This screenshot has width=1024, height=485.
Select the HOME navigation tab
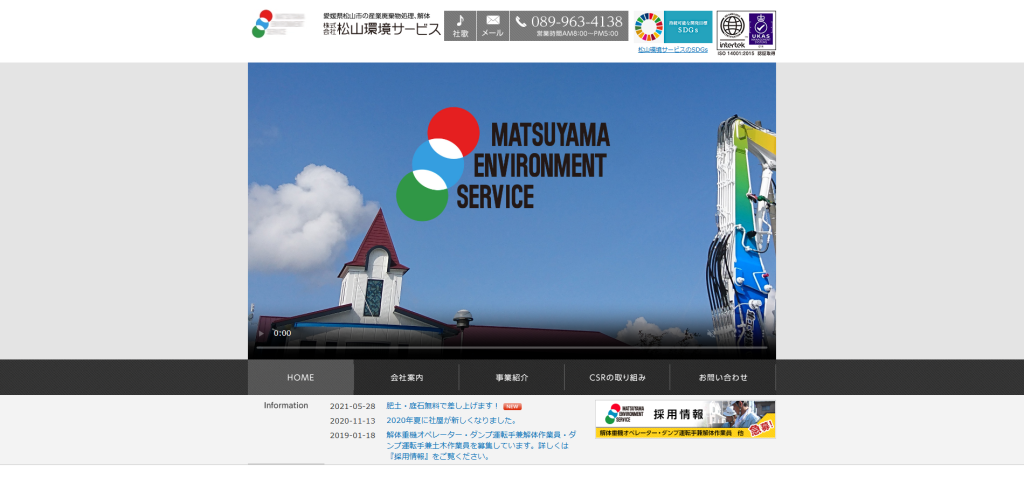tap(301, 378)
